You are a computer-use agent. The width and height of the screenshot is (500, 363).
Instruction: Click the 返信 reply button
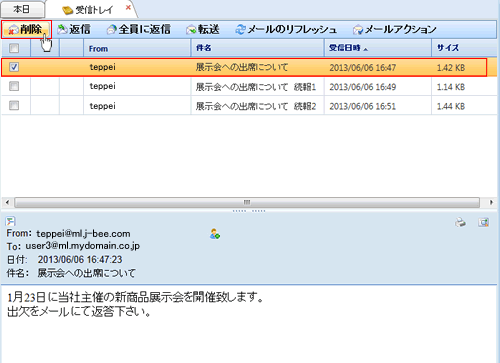point(74,29)
